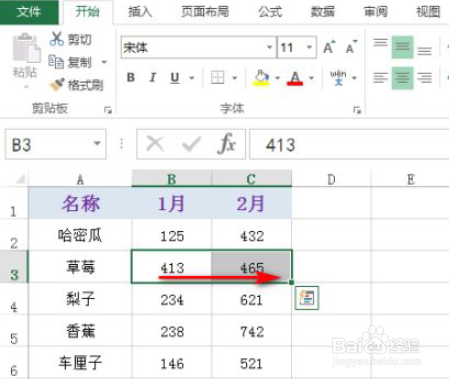449x379 pixels.
Task: Open underline style dropdown arrow
Action: 192,78
